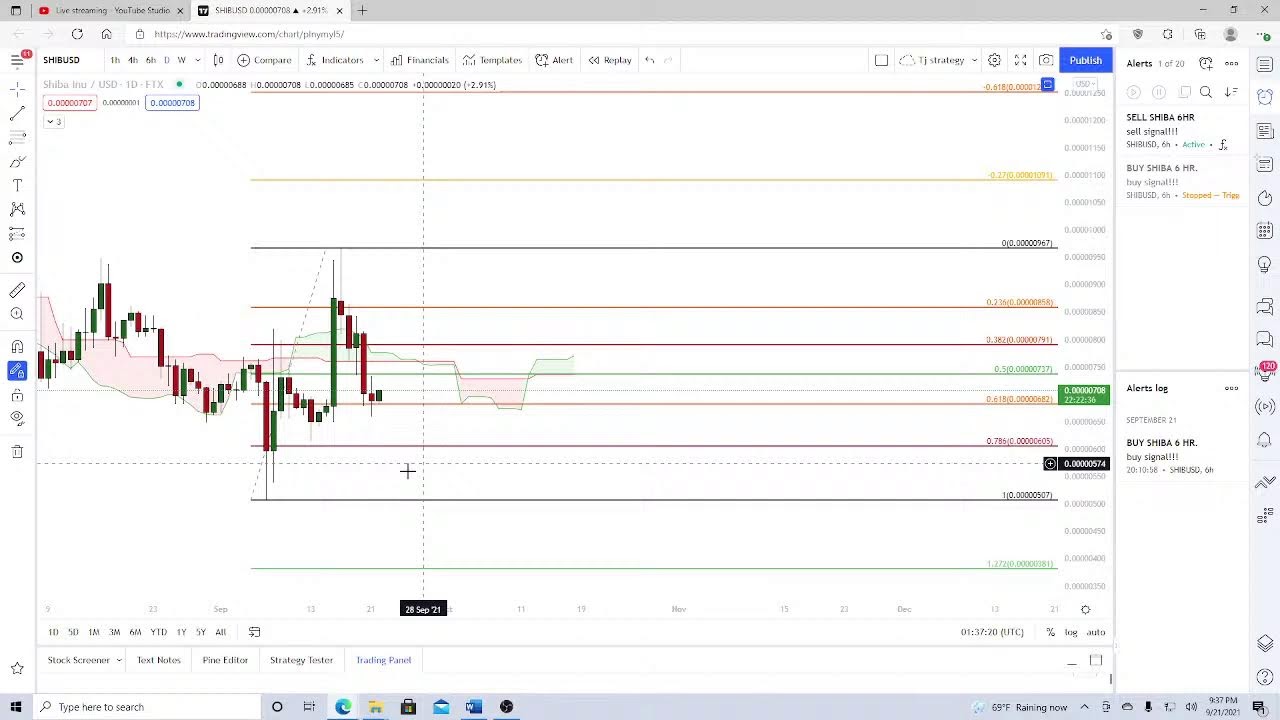Search alerts using the magnifier icon
Viewport: 1280px width, 720px height.
(x=1206, y=92)
